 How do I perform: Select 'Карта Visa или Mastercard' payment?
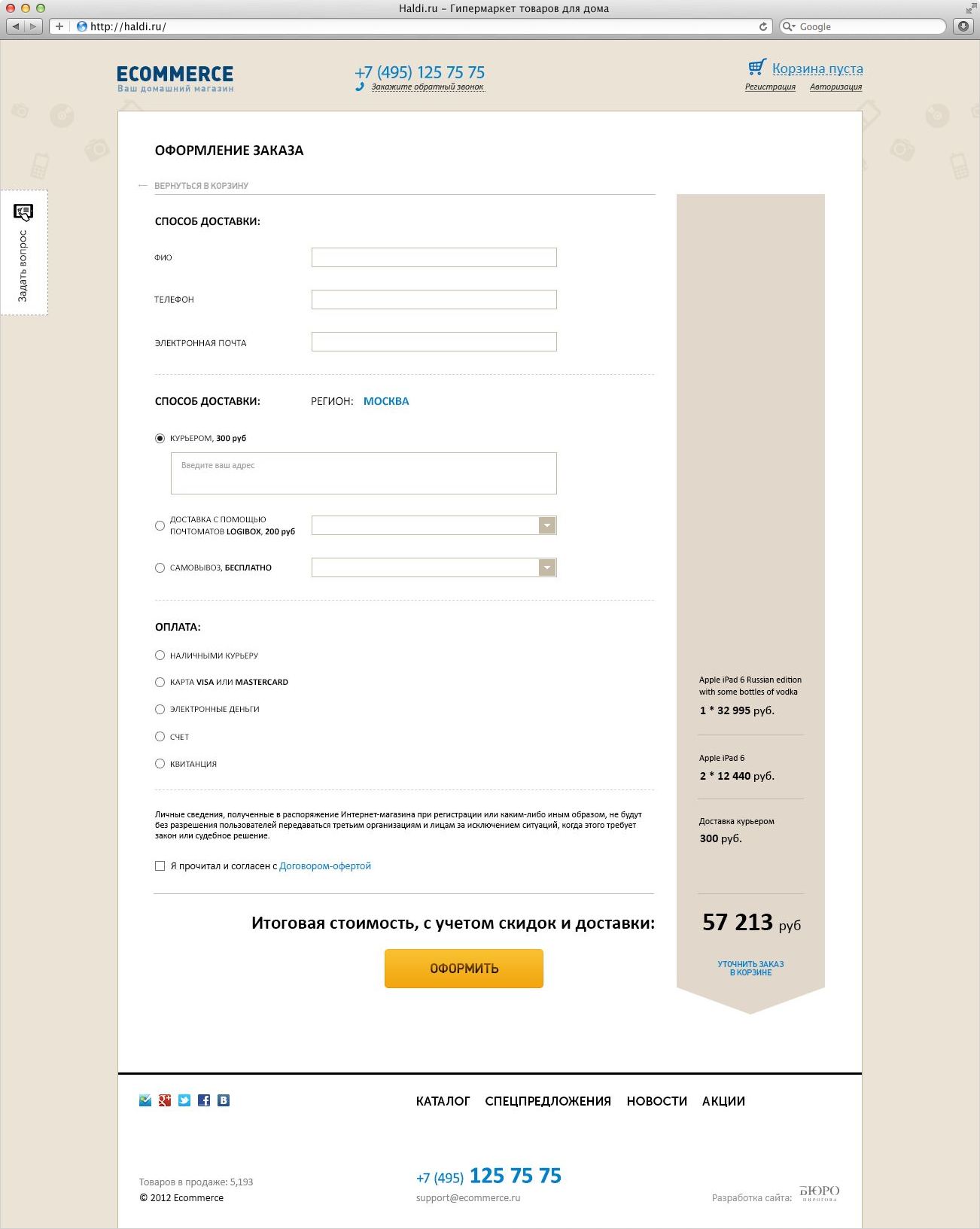pos(160,683)
